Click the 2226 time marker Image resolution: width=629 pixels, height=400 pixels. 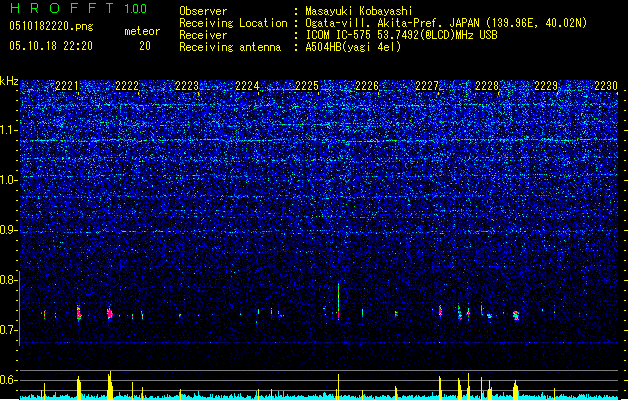[x=367, y=86]
